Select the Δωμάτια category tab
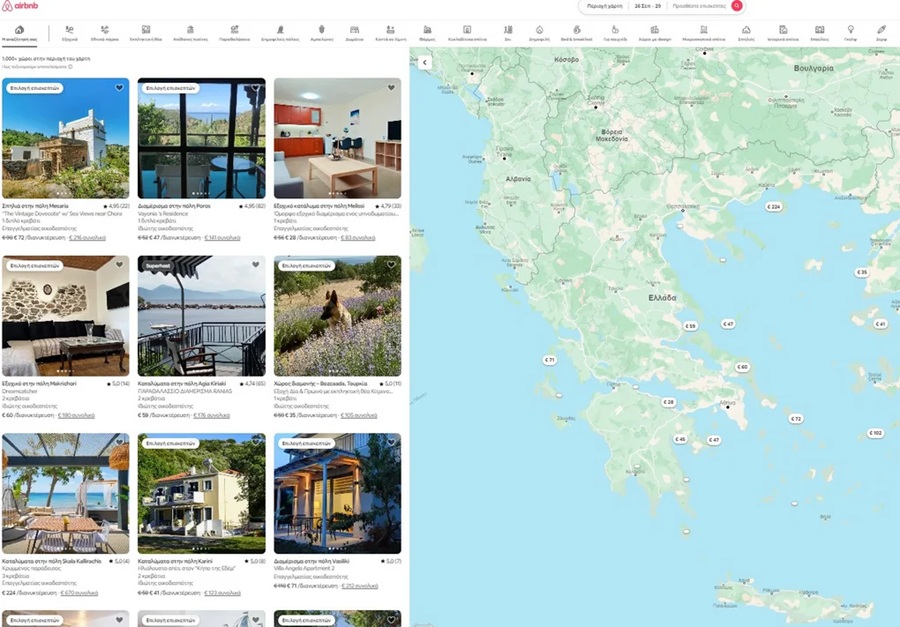Screen dimensions: 900x627 (355, 33)
